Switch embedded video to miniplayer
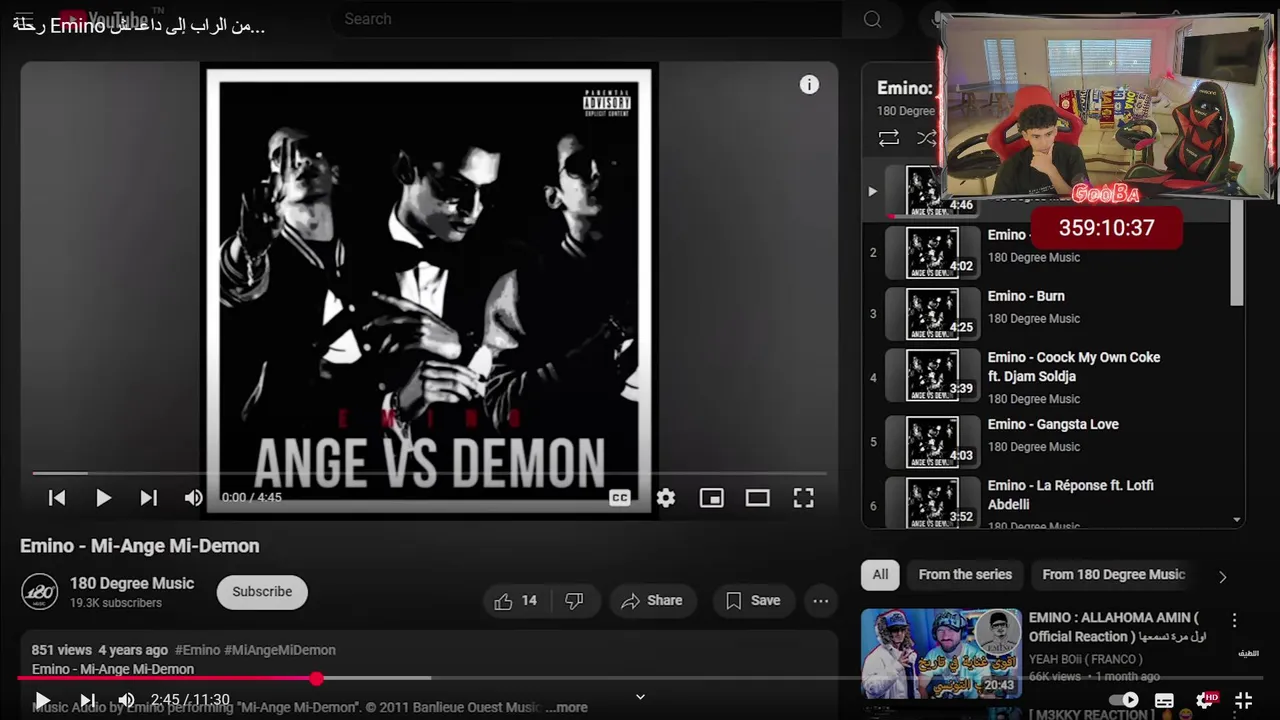The height and width of the screenshot is (720, 1280). pyautogui.click(x=711, y=498)
